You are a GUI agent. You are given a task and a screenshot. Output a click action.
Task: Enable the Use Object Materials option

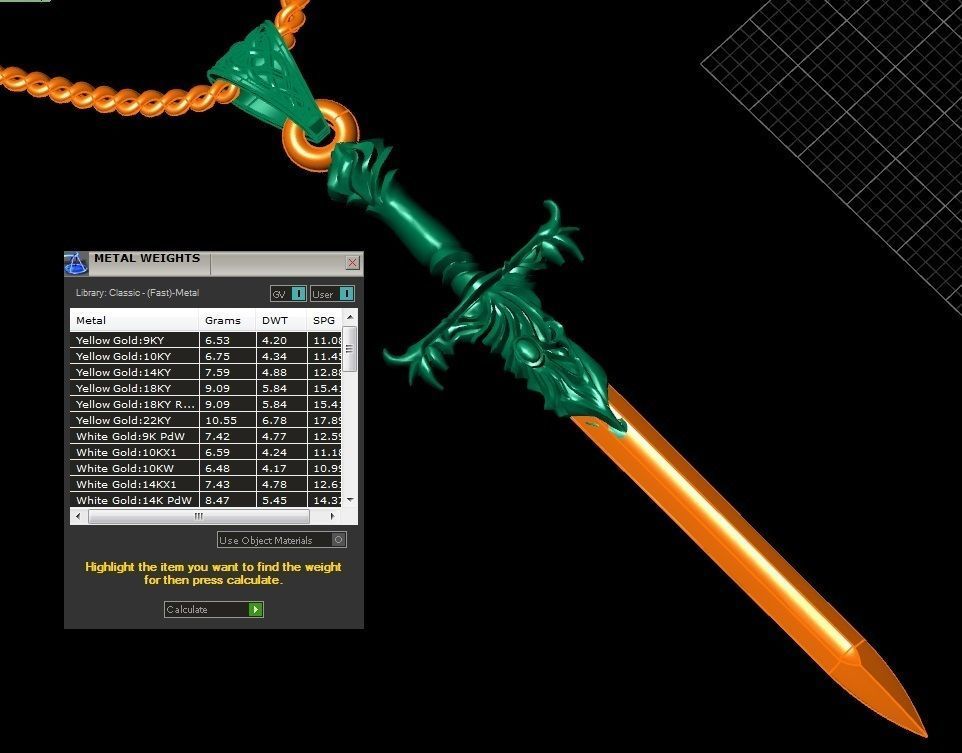tap(282, 540)
